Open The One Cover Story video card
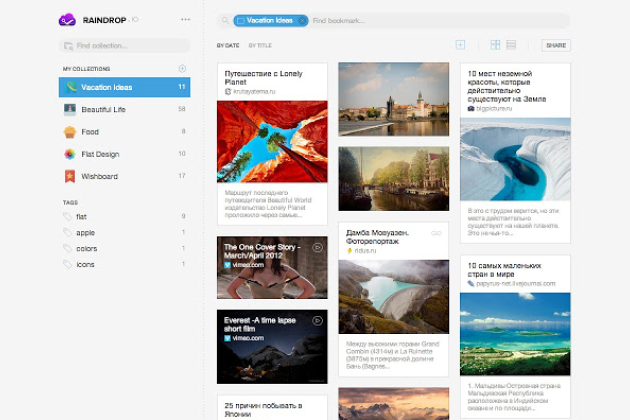The width and height of the screenshot is (630, 420). 272,267
